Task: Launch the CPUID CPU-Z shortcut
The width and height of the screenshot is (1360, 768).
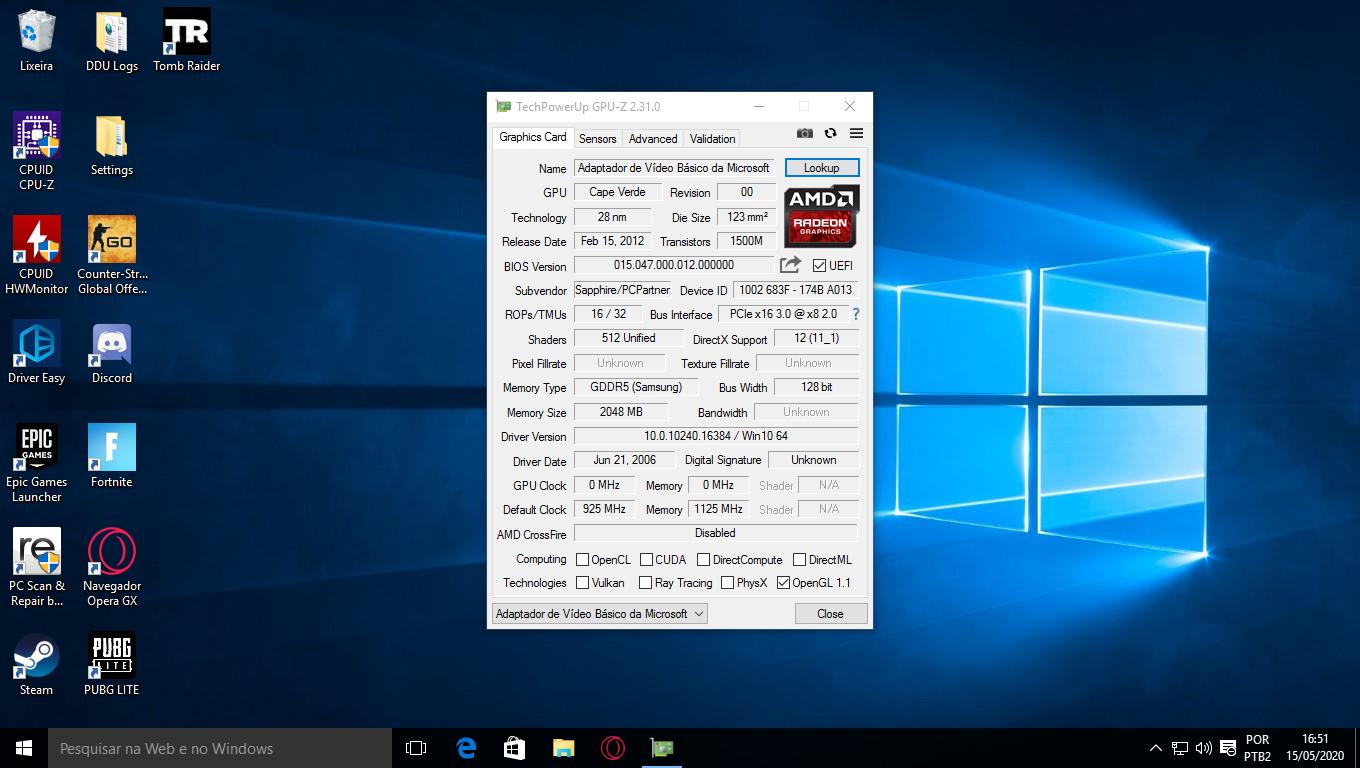Action: pyautogui.click(x=36, y=151)
